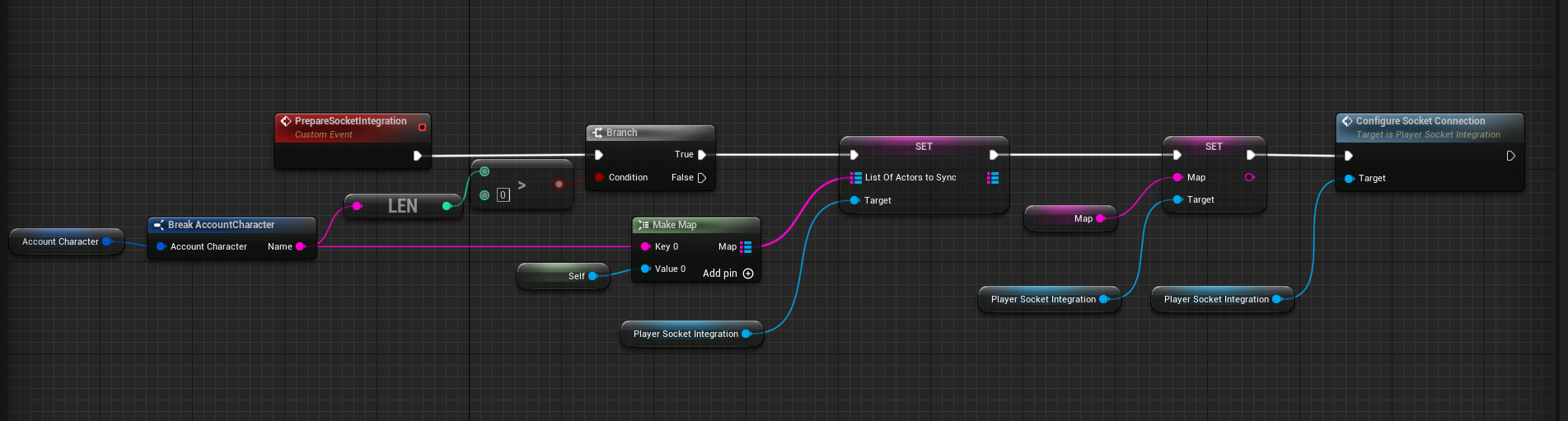Viewport: 1568px width, 421px height.
Task: Click the Target pin on Configure Socket Connection
Action: tap(1349, 178)
